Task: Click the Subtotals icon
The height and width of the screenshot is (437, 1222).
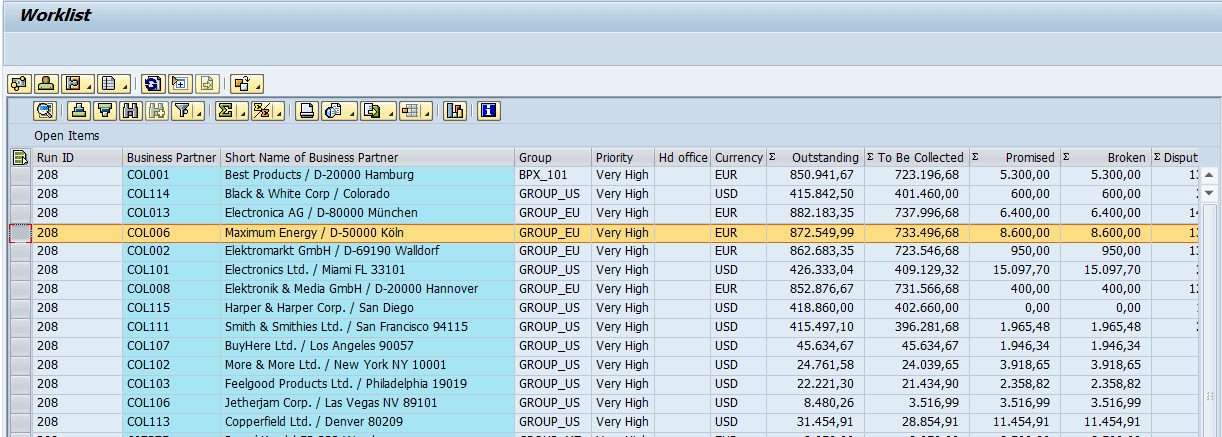Action: click(260, 111)
